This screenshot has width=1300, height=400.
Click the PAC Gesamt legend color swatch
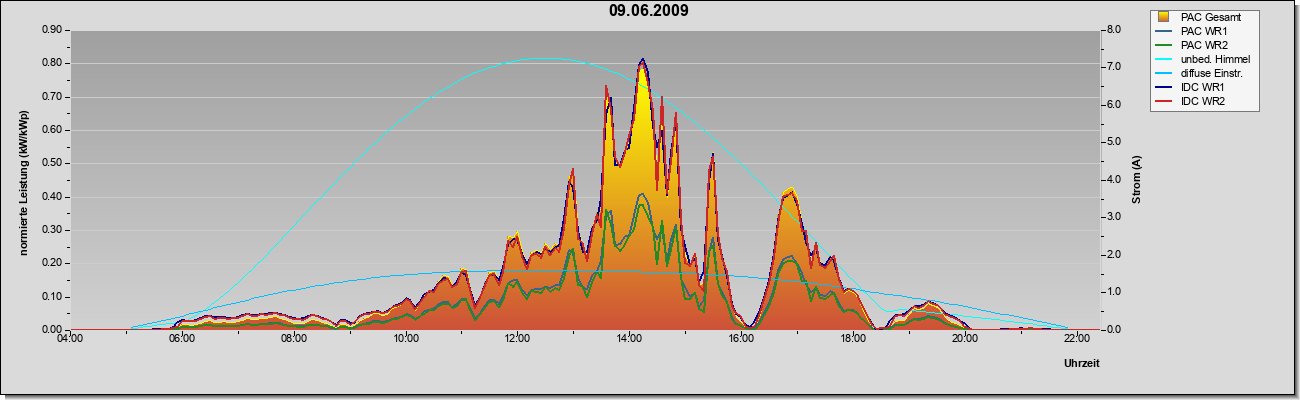1164,18
